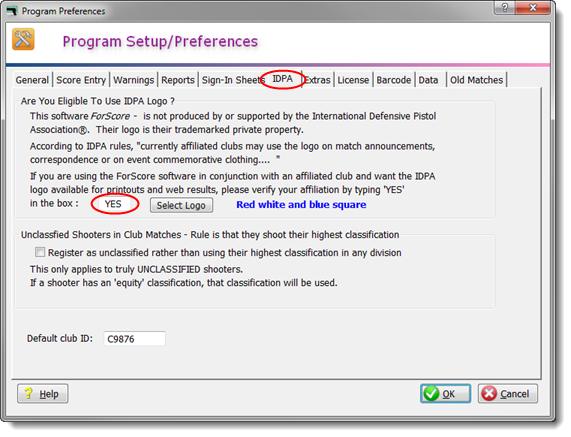
Task: Open the Barcode tab
Action: 394,80
